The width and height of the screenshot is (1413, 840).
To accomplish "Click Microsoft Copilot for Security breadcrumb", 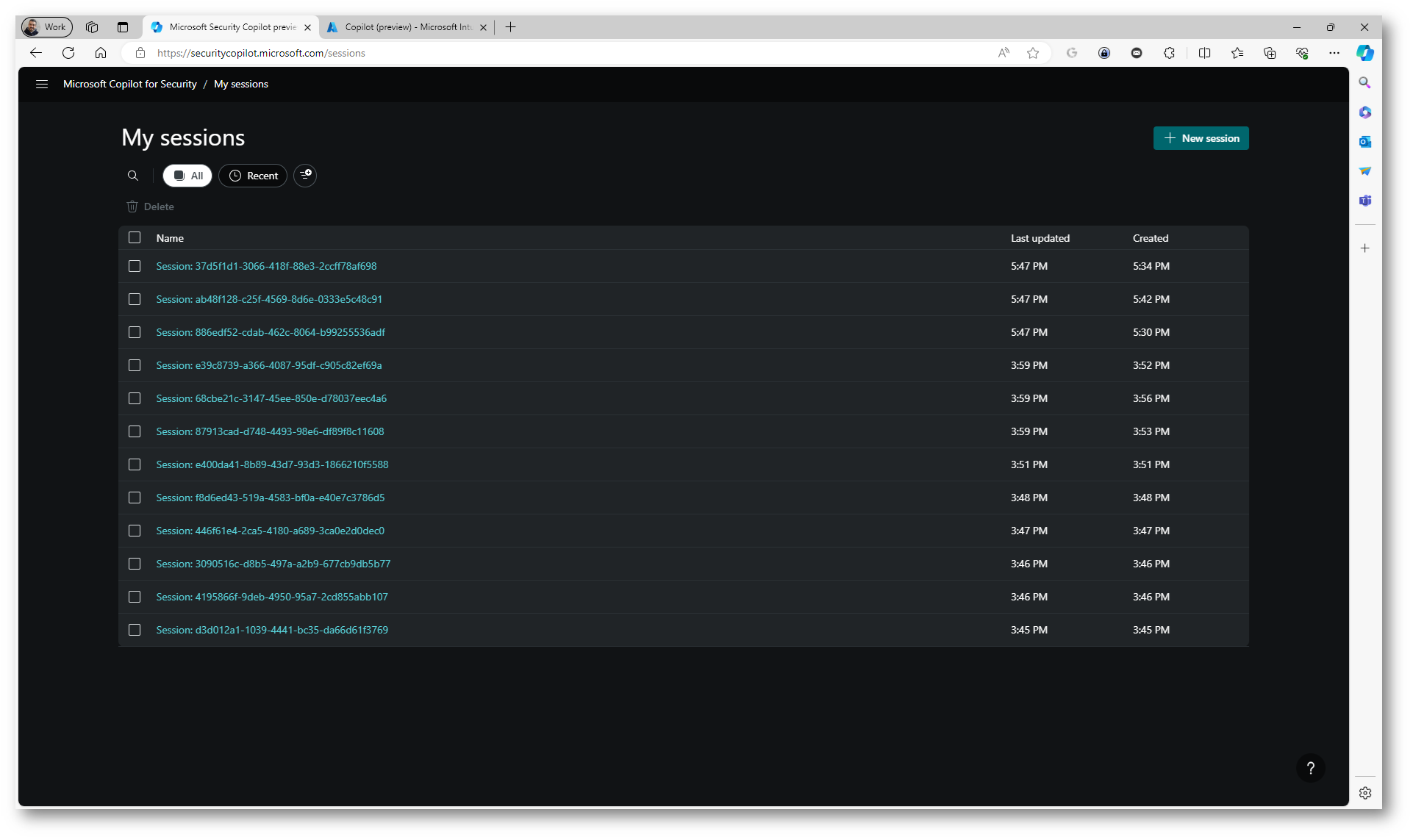I will click(130, 84).
